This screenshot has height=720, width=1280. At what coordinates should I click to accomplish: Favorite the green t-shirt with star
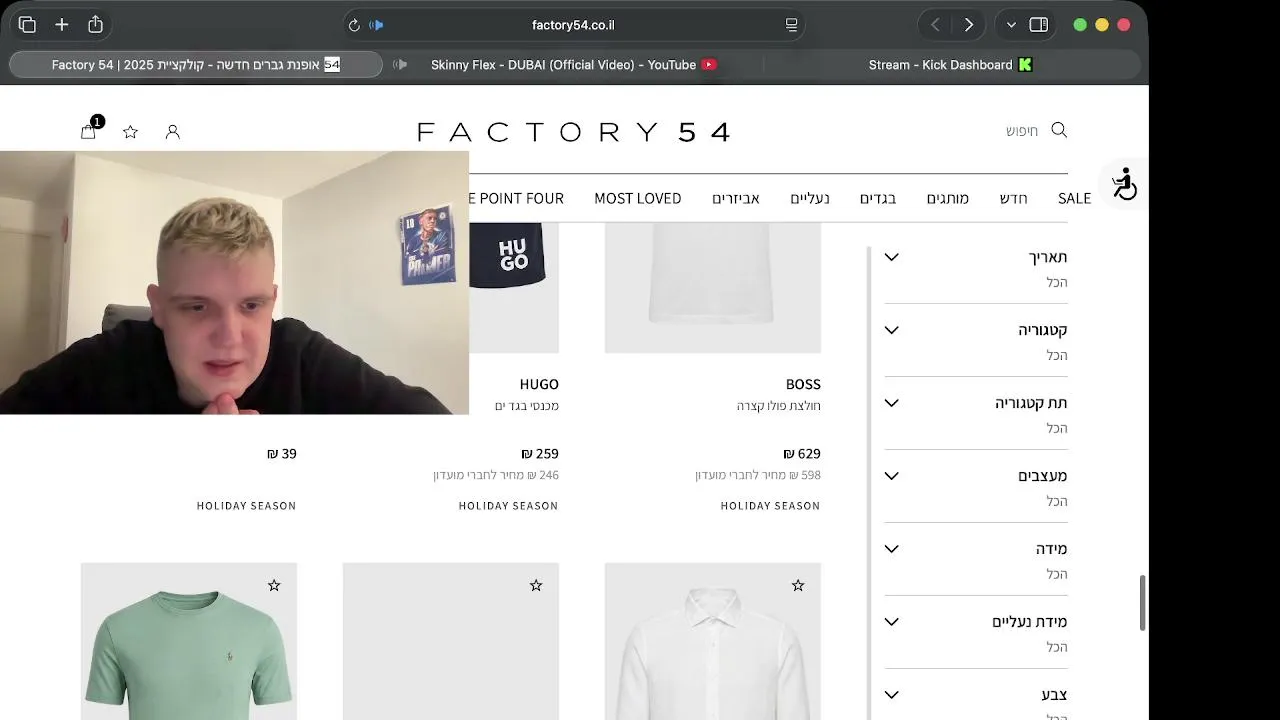click(x=274, y=585)
